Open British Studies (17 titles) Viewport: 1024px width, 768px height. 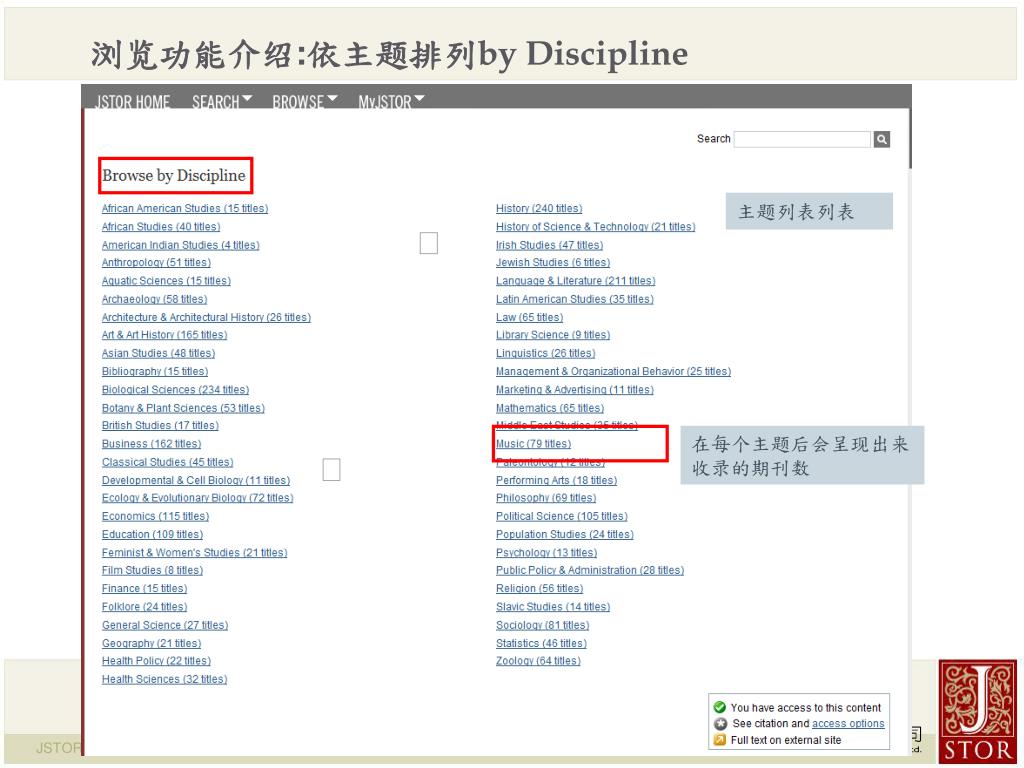click(x=160, y=426)
